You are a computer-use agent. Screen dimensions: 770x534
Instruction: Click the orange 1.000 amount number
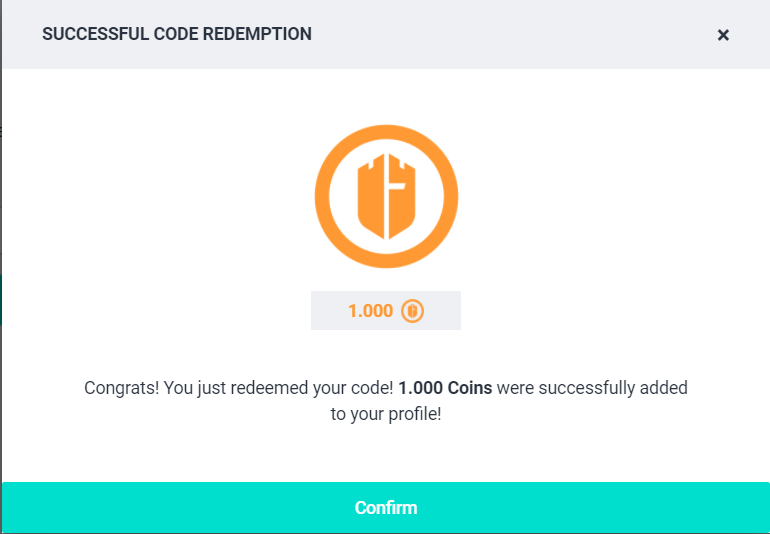[x=370, y=311]
